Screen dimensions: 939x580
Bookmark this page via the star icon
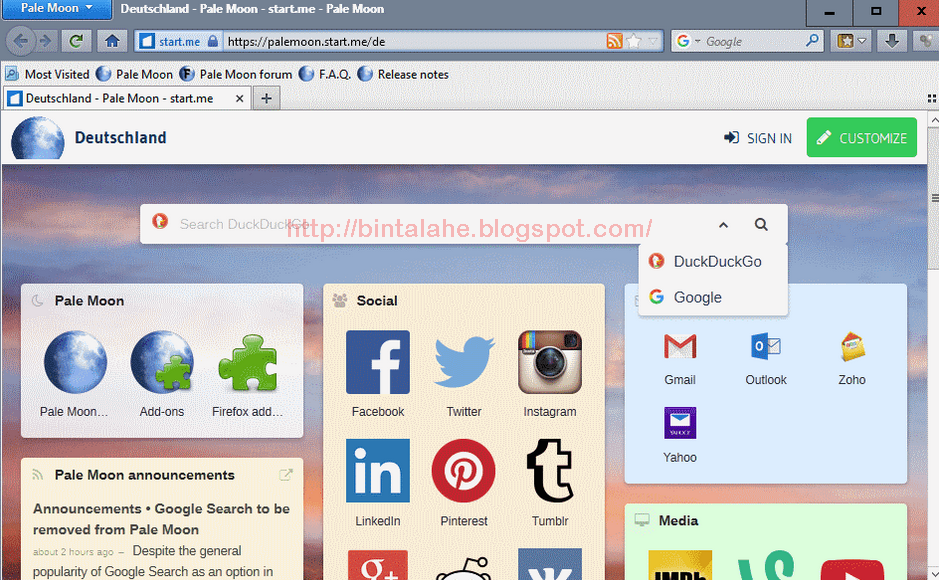[x=633, y=42]
